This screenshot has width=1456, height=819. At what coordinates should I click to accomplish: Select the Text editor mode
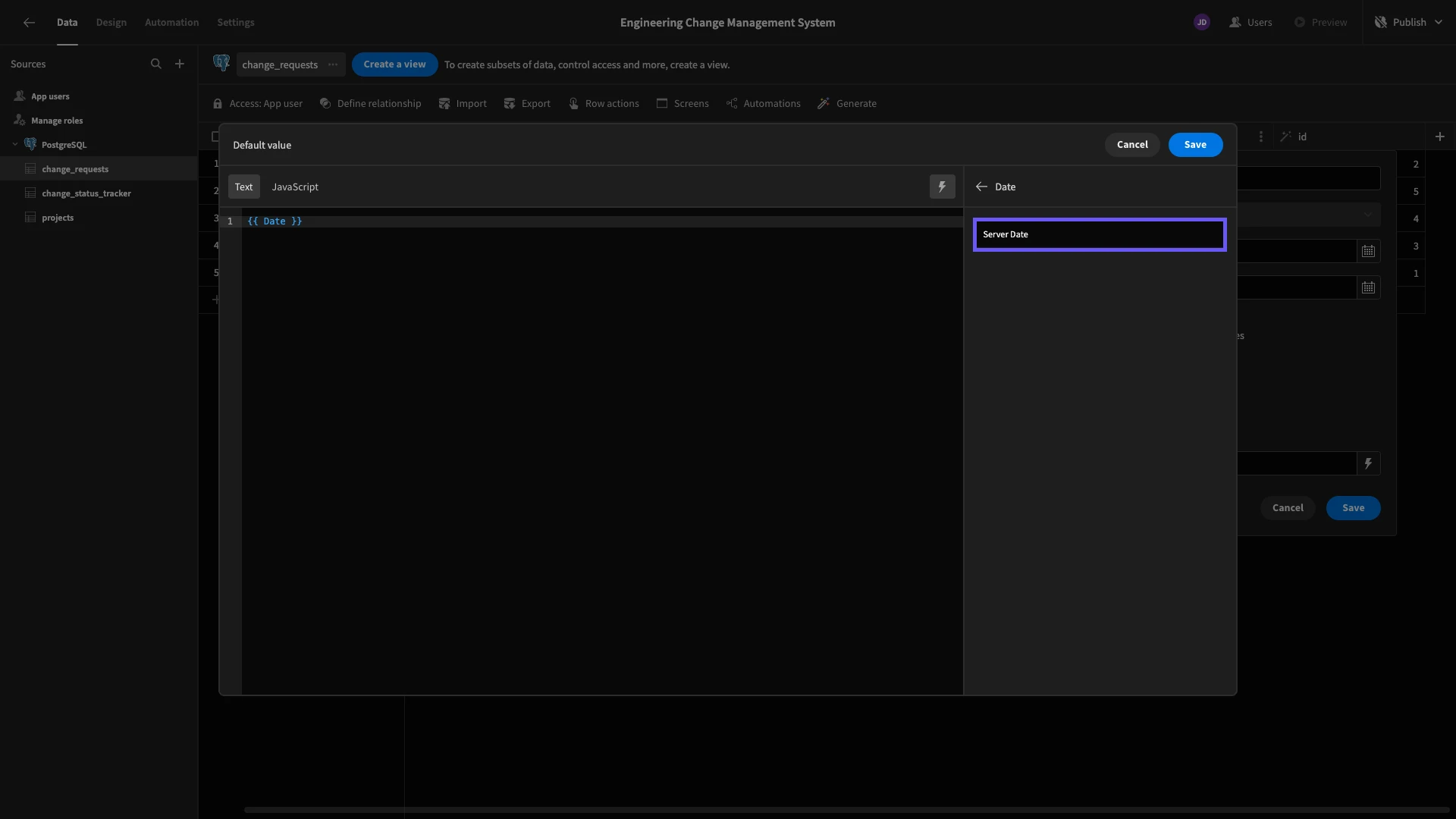click(244, 187)
